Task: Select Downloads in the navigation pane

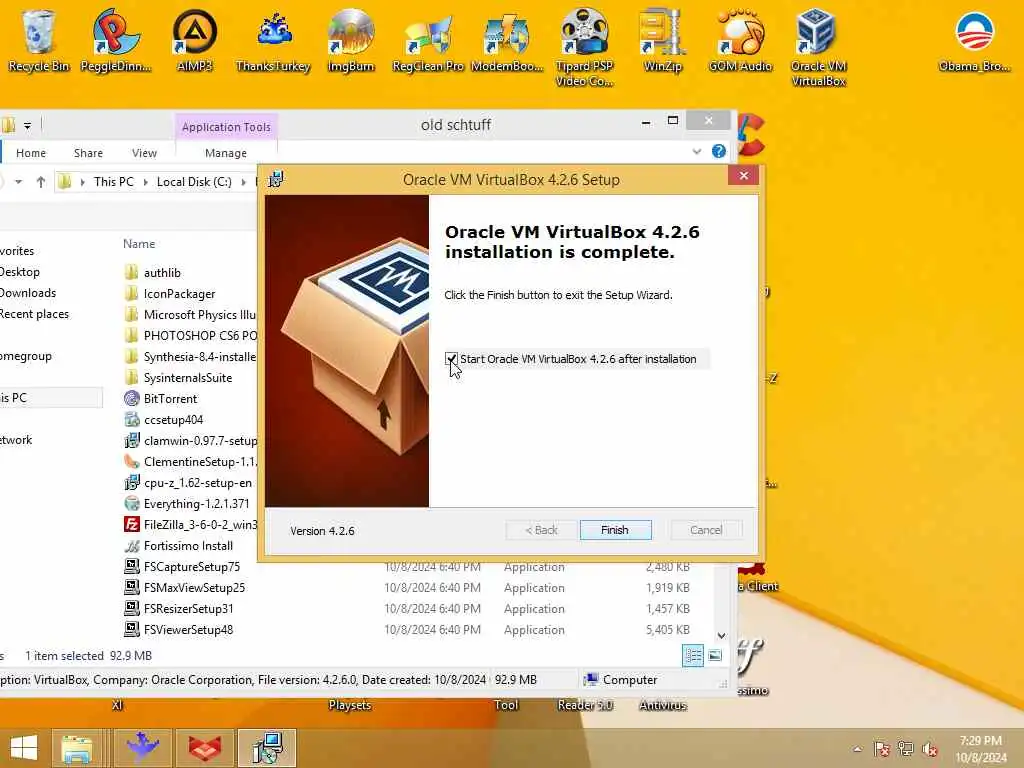Action: tap(28, 293)
